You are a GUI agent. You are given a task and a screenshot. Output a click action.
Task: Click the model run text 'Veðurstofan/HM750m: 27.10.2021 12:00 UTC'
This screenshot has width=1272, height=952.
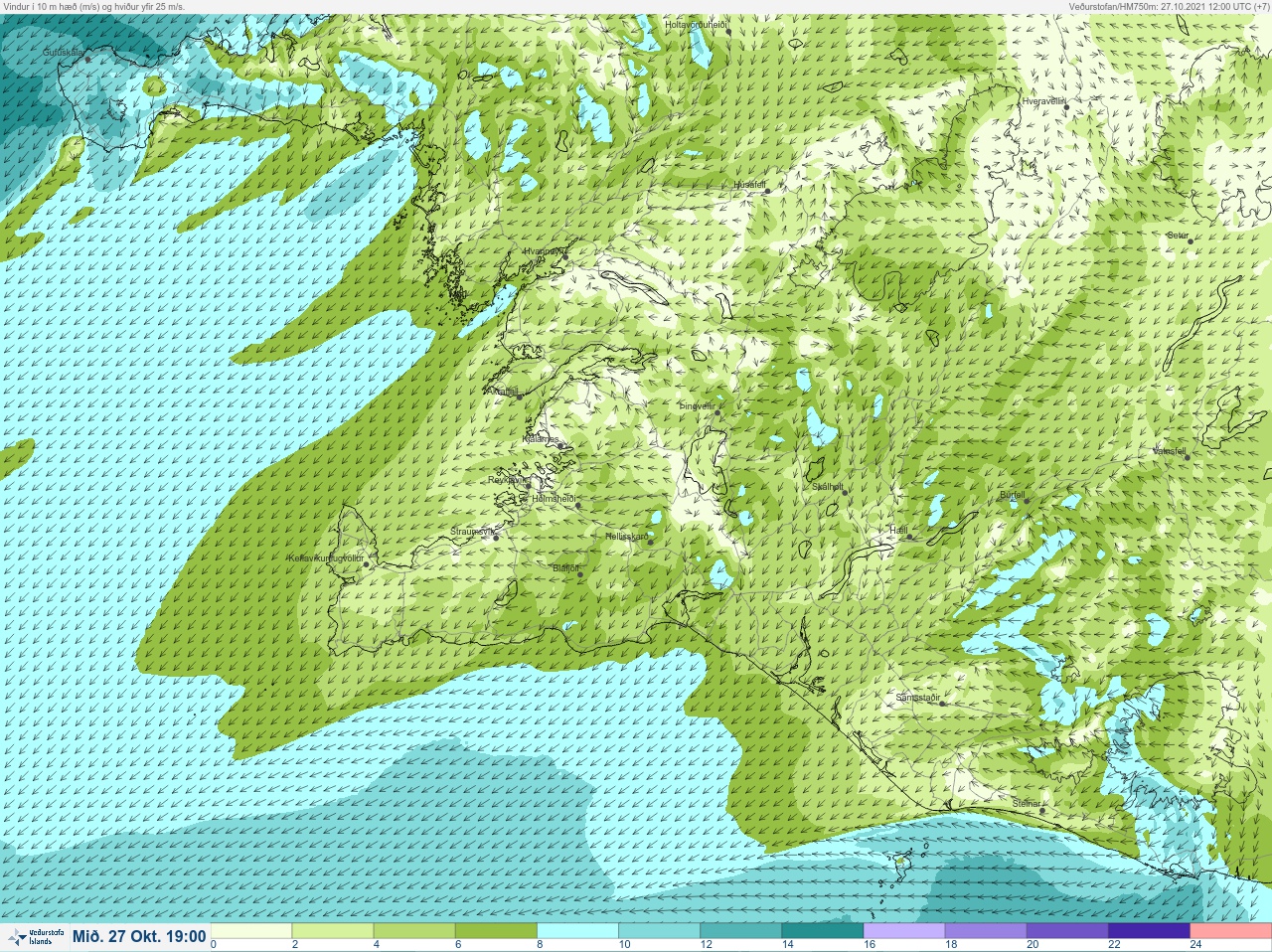coord(1159,6)
